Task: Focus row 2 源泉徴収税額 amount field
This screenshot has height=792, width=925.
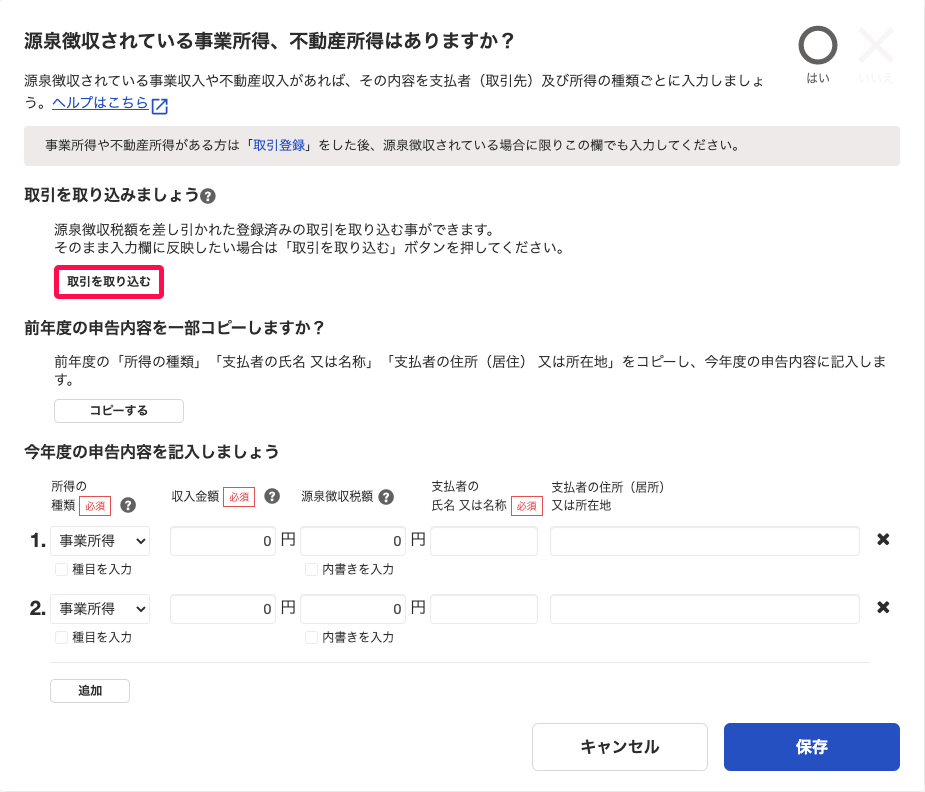Action: [x=353, y=609]
